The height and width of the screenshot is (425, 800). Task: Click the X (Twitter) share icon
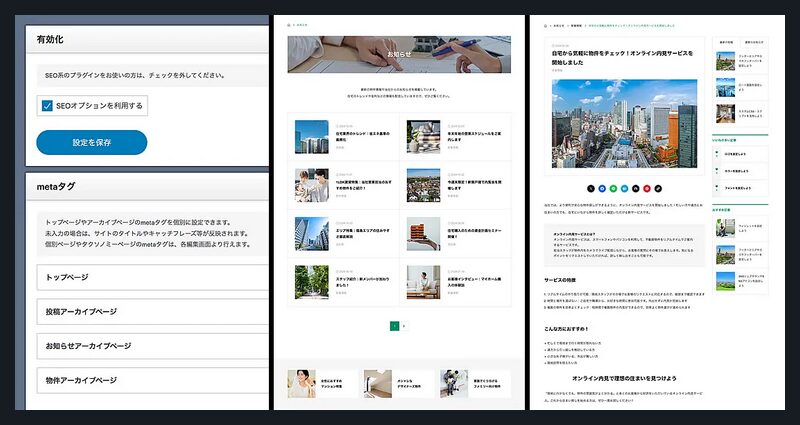point(591,188)
